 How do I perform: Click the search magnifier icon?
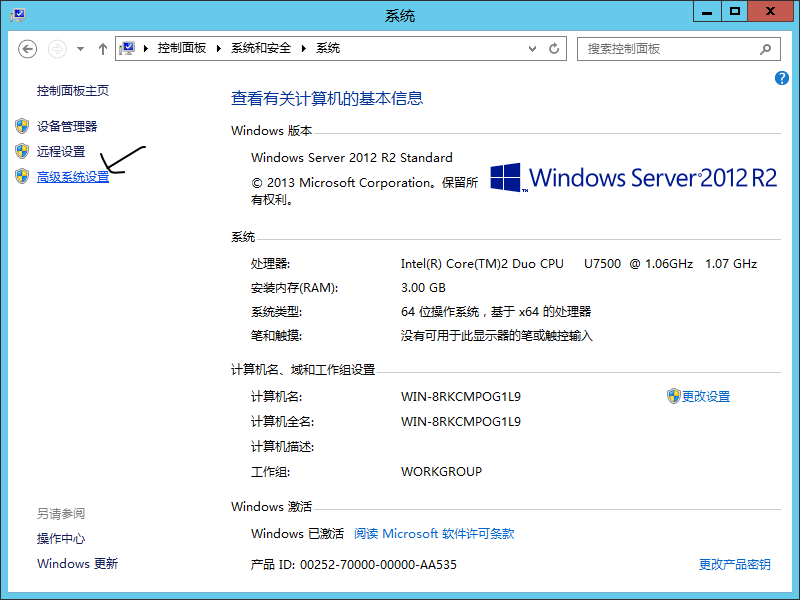[765, 49]
